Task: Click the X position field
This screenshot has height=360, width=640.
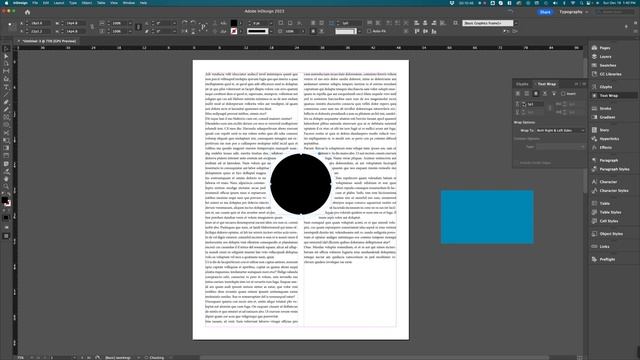Action: click(x=40, y=23)
